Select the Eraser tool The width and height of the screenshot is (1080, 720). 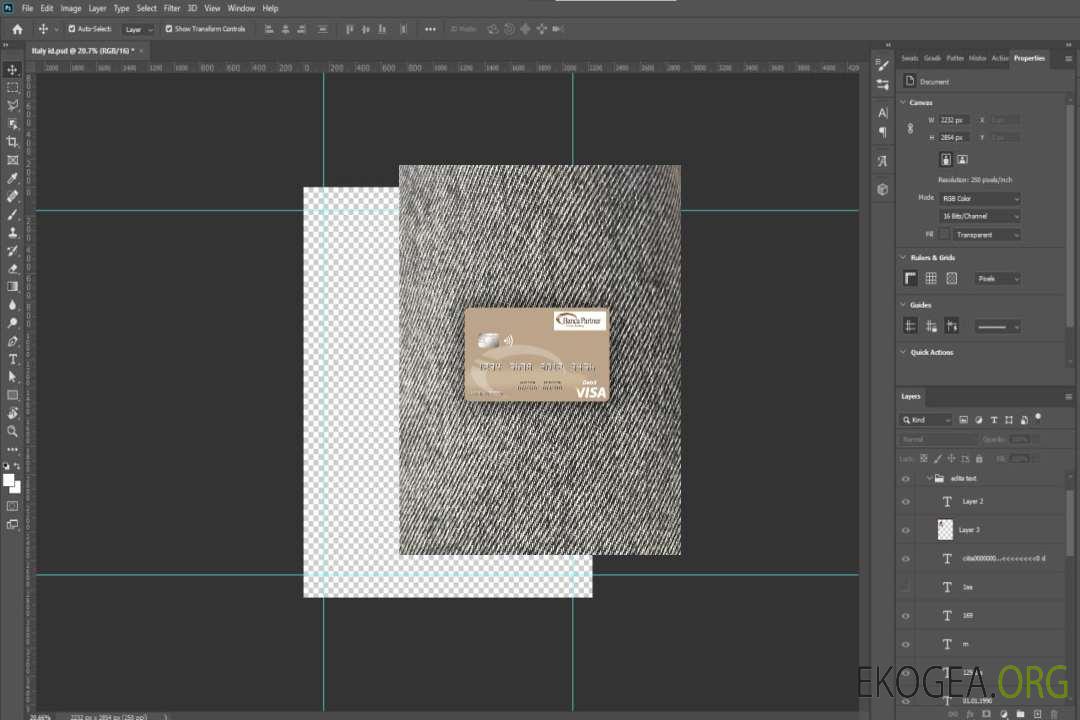tap(13, 268)
